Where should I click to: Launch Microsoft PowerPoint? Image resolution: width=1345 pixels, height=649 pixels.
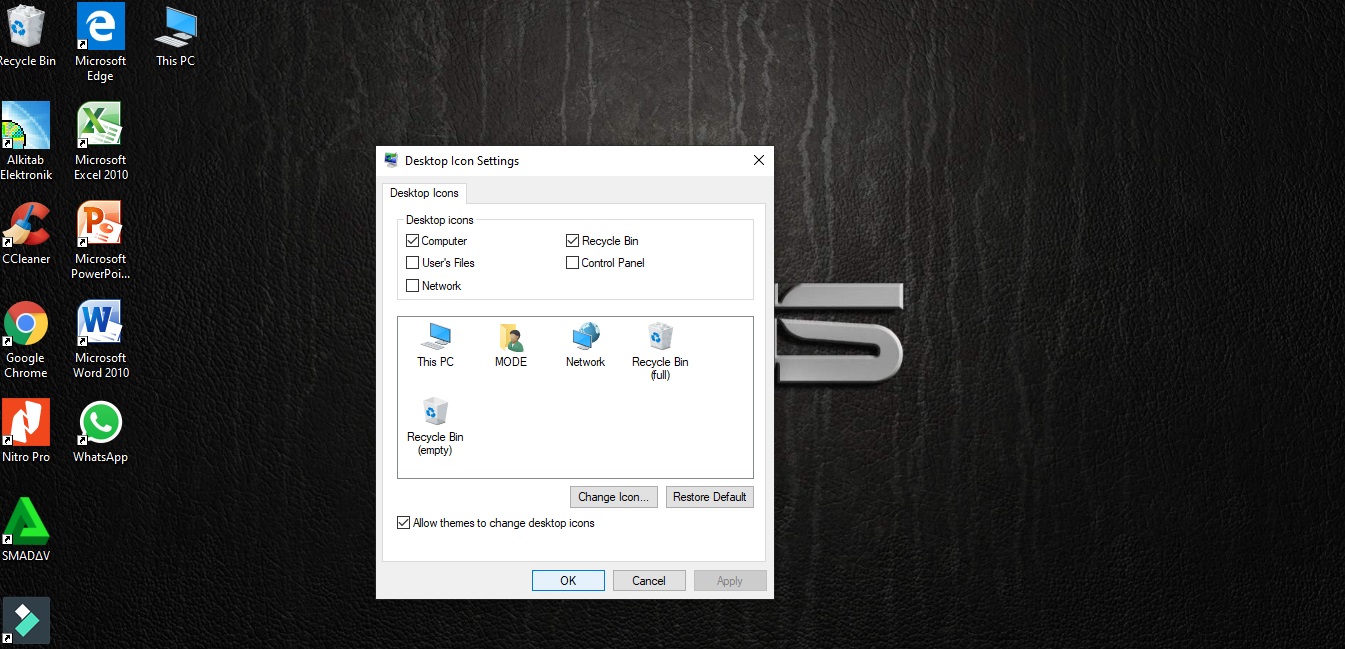(100, 225)
